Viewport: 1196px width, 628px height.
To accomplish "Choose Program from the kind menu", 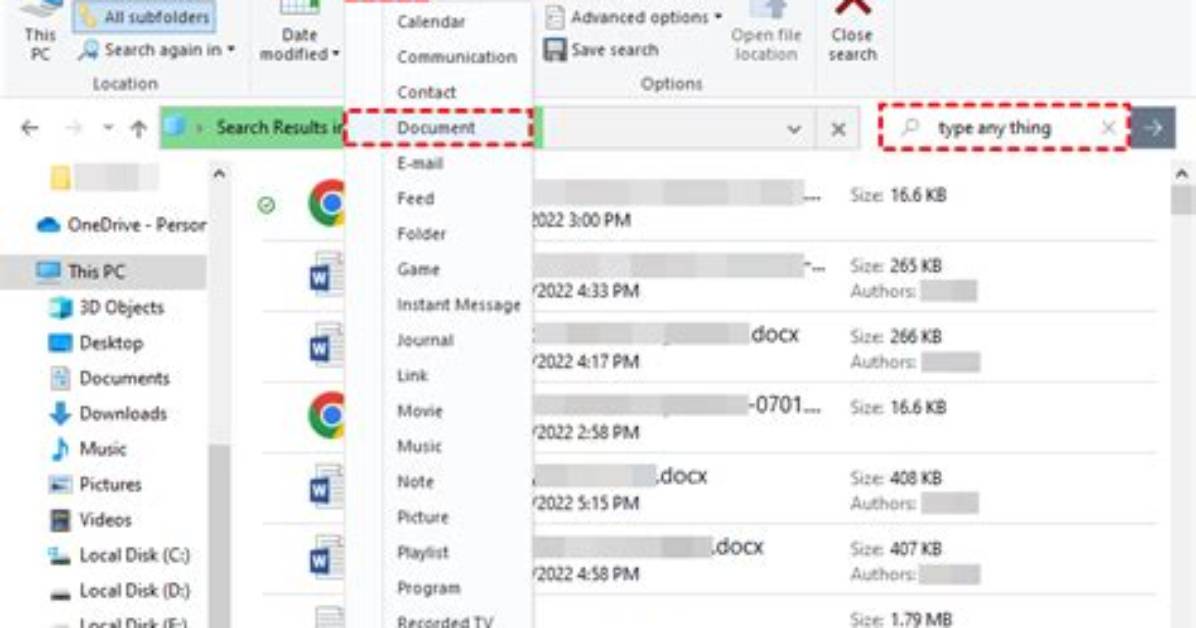I will pyautogui.click(x=428, y=588).
